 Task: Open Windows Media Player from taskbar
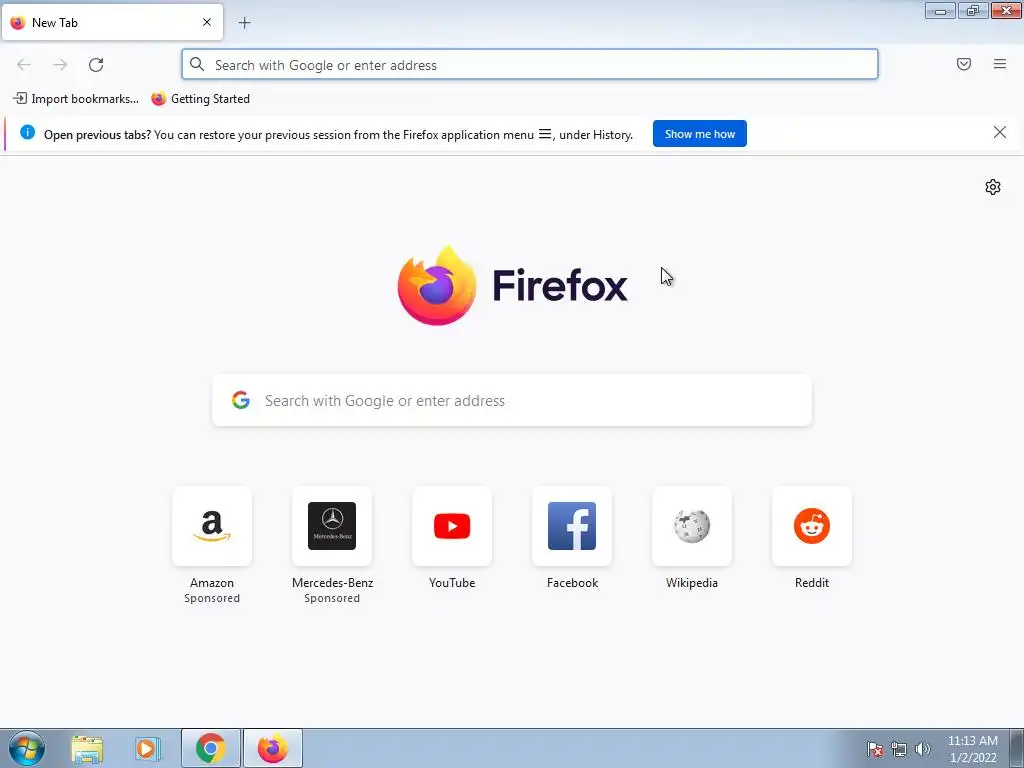[148, 748]
